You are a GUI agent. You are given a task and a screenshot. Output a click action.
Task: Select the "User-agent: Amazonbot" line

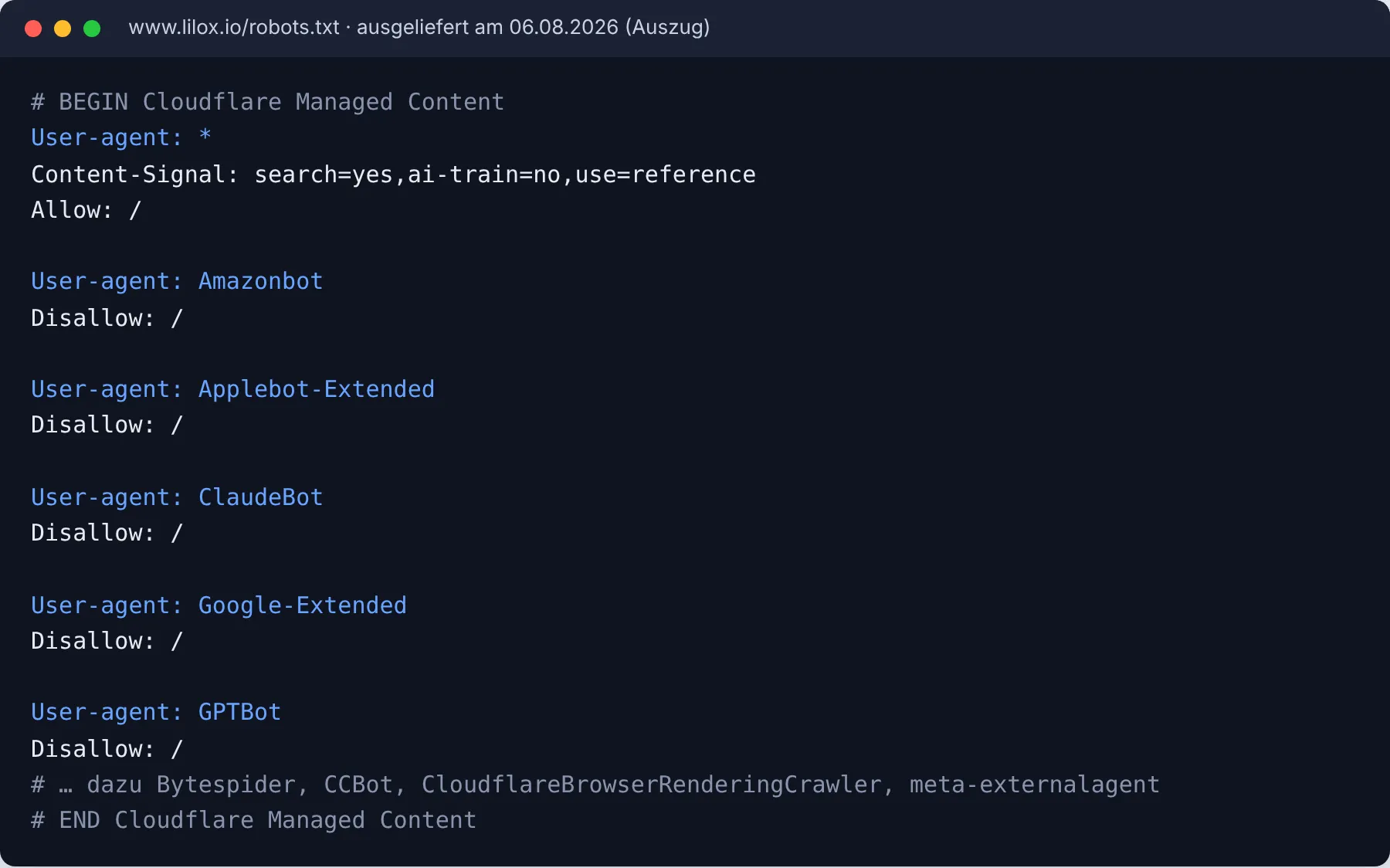point(177,281)
